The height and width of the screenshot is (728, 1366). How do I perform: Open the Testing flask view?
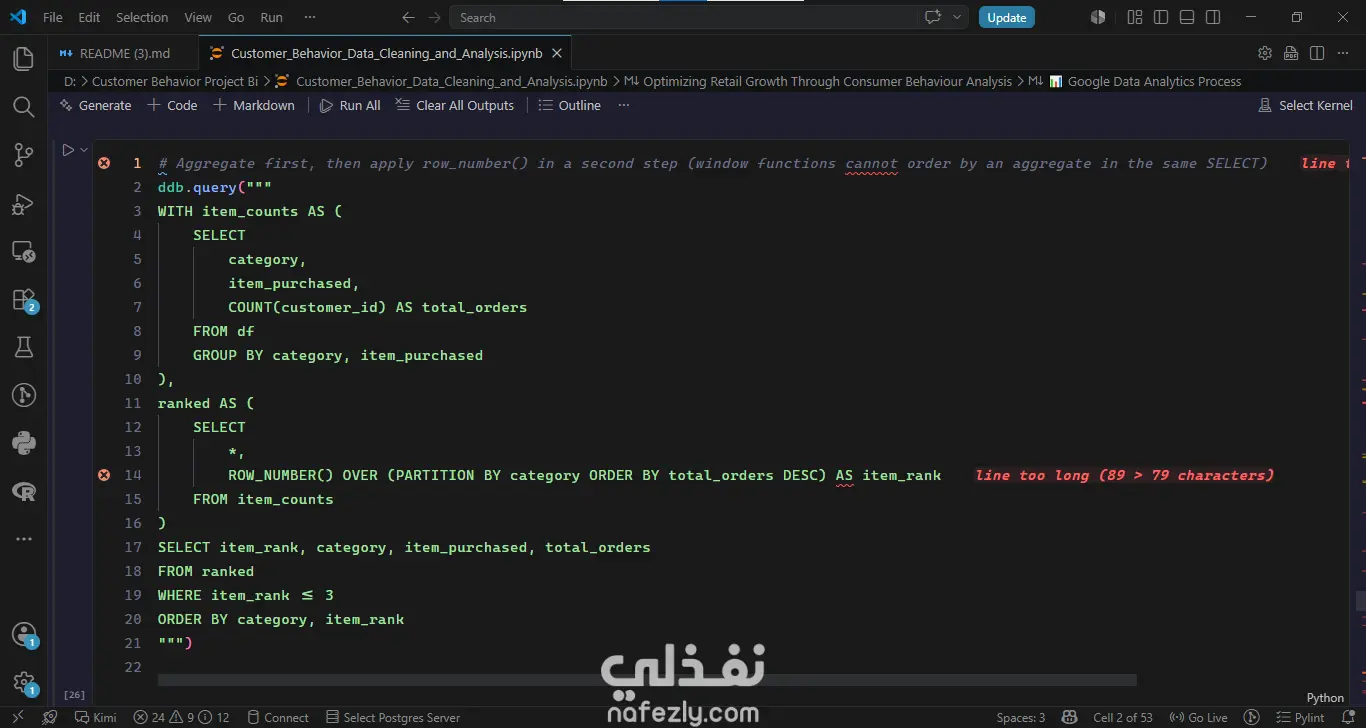point(24,347)
